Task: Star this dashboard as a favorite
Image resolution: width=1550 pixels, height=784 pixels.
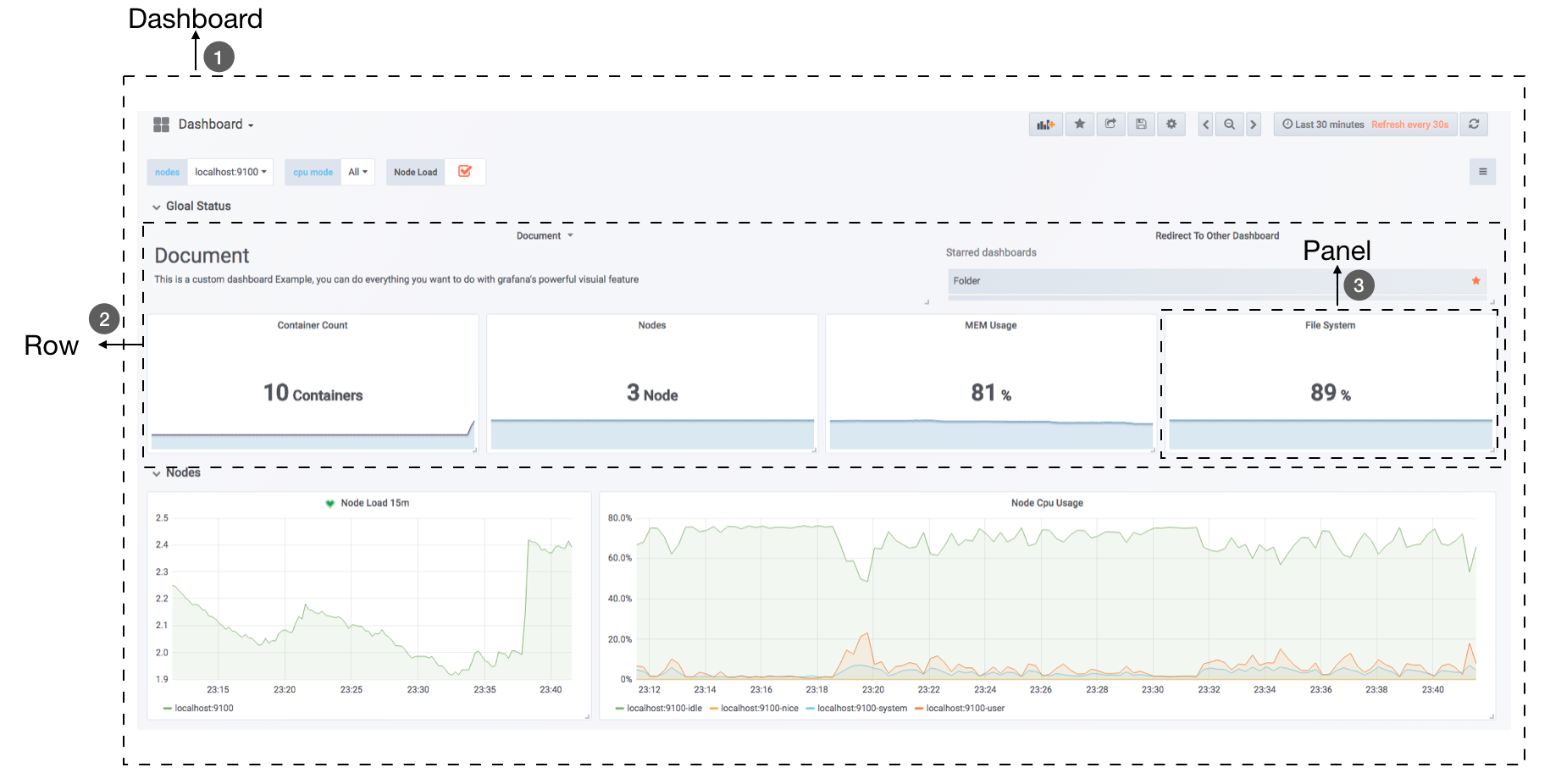Action: [1079, 124]
